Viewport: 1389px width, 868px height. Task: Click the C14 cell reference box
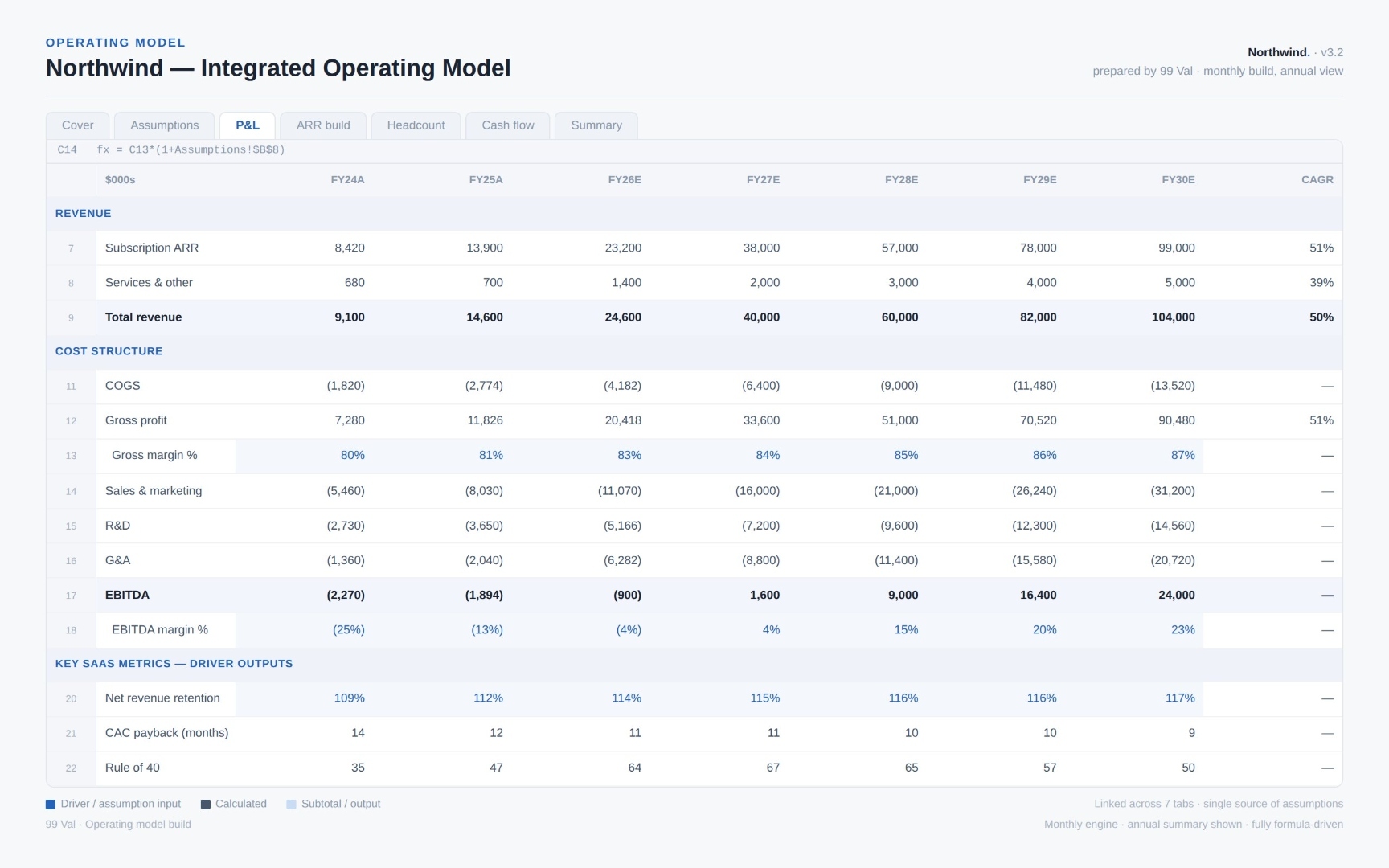click(68, 149)
